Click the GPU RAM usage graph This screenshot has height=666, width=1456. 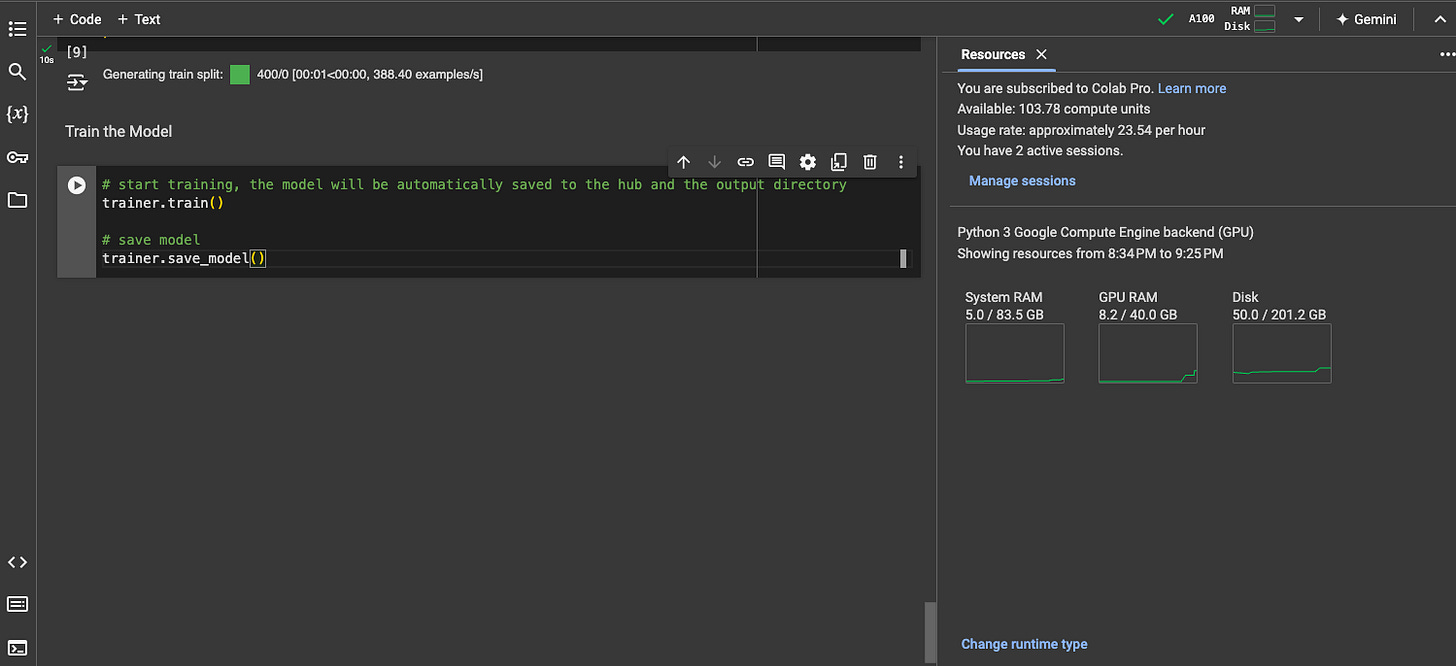pos(1148,353)
